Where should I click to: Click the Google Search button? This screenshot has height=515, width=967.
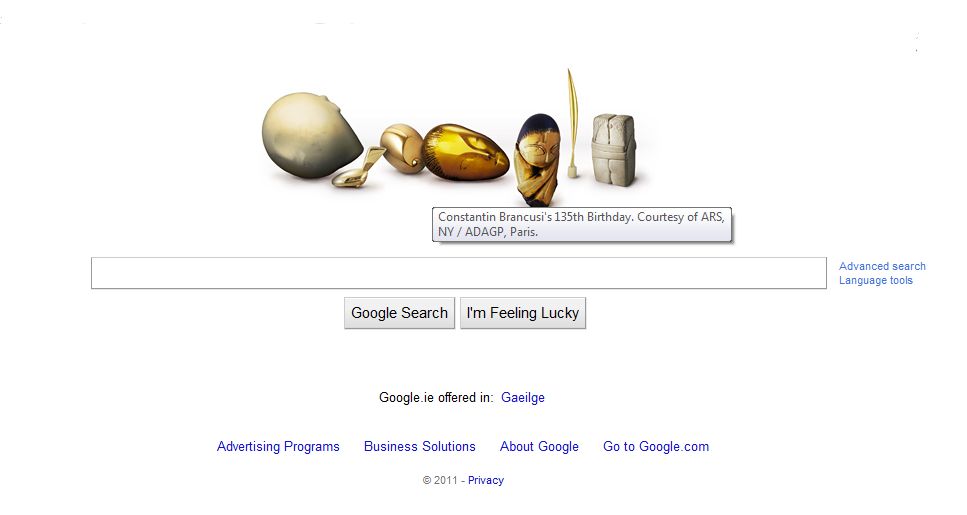coord(400,313)
